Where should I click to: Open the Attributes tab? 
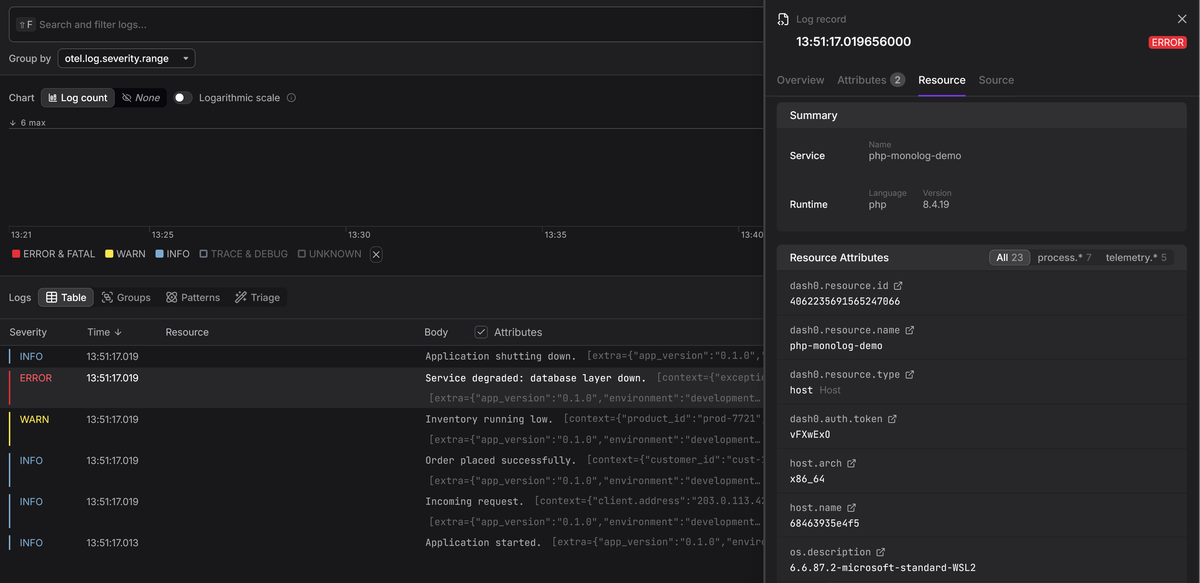point(871,80)
